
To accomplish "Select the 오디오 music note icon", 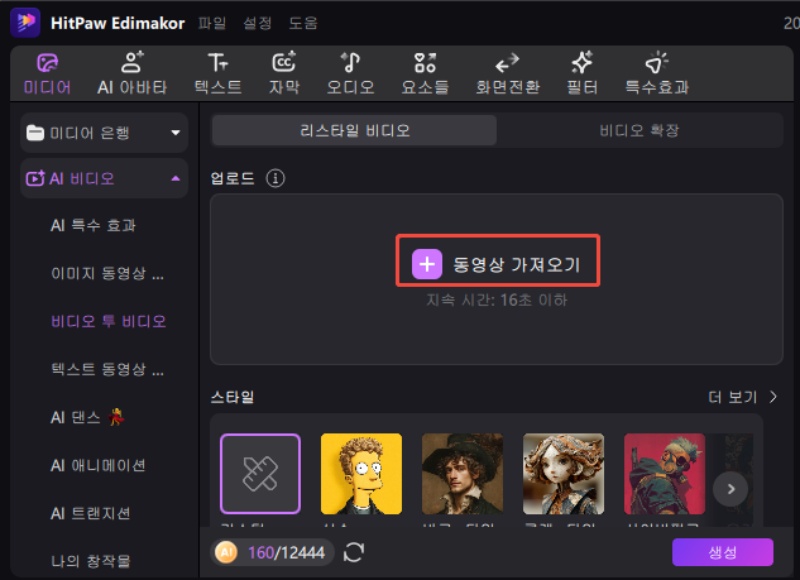I will (351, 70).
